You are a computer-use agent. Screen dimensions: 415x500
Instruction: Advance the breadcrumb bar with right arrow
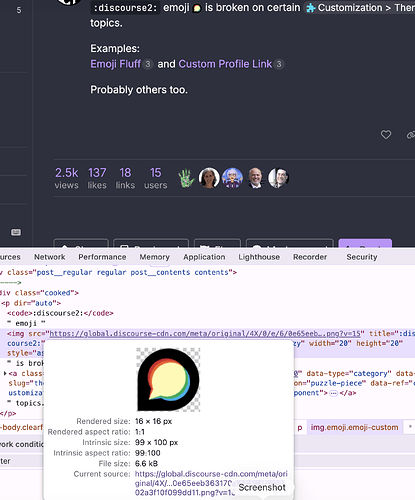pyautogui.click(x=410, y=427)
